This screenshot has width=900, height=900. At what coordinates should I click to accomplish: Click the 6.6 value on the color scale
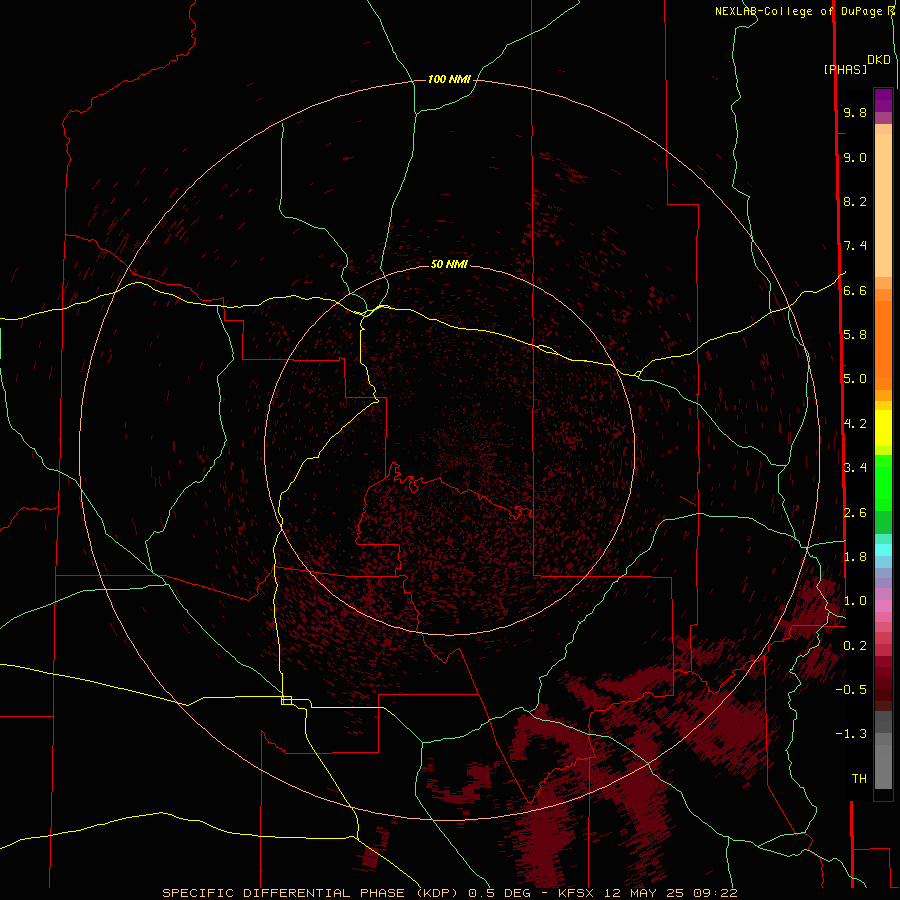click(x=855, y=291)
